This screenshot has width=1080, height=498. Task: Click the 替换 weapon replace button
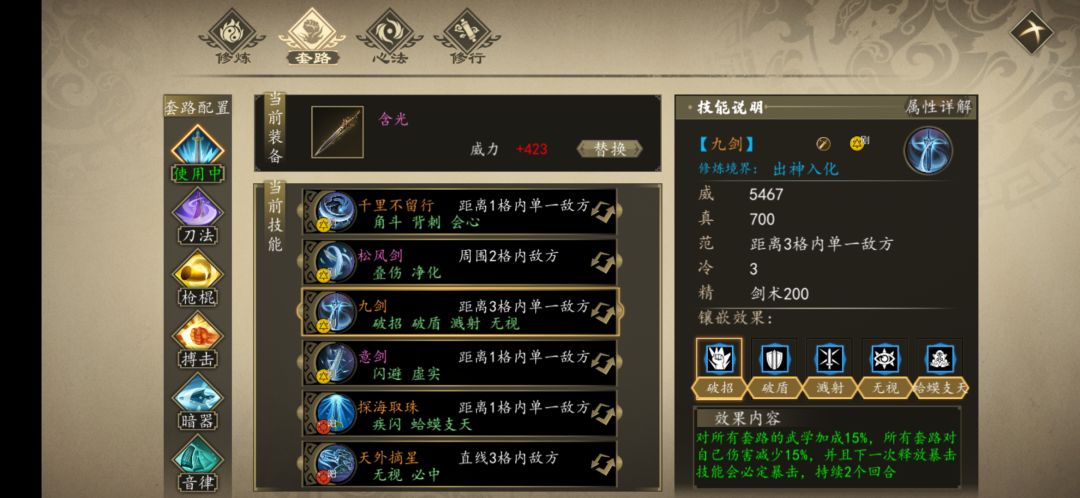(610, 149)
